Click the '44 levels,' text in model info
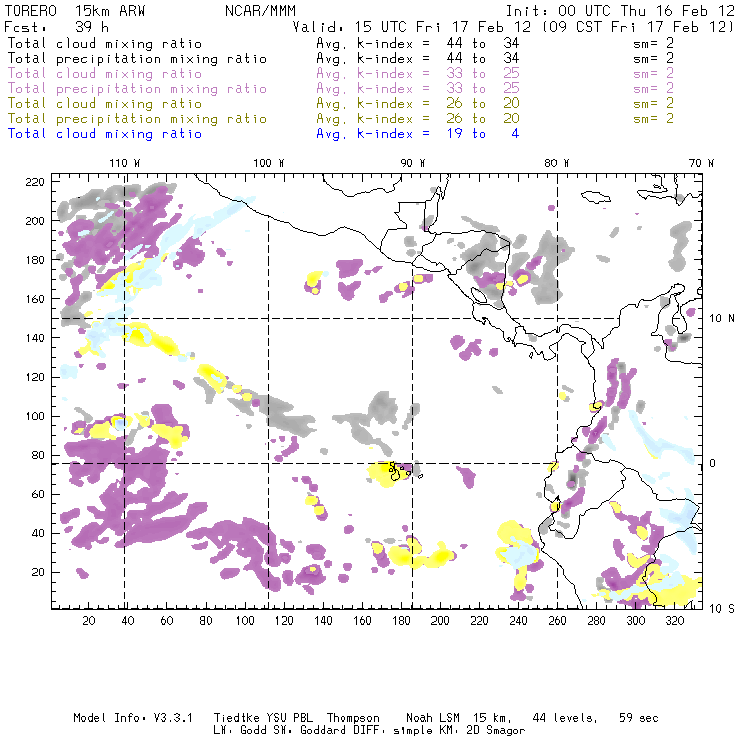The height and width of the screenshot is (740, 740). [x=565, y=718]
